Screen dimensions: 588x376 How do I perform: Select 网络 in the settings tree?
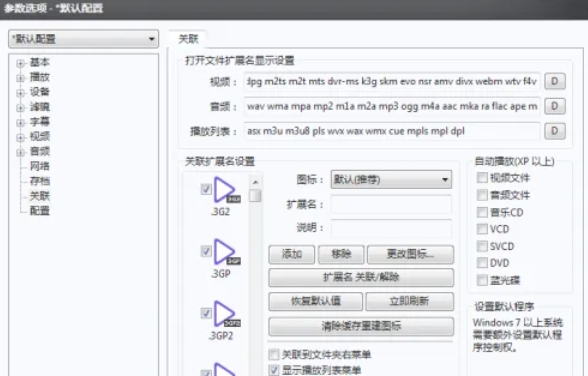(40, 166)
